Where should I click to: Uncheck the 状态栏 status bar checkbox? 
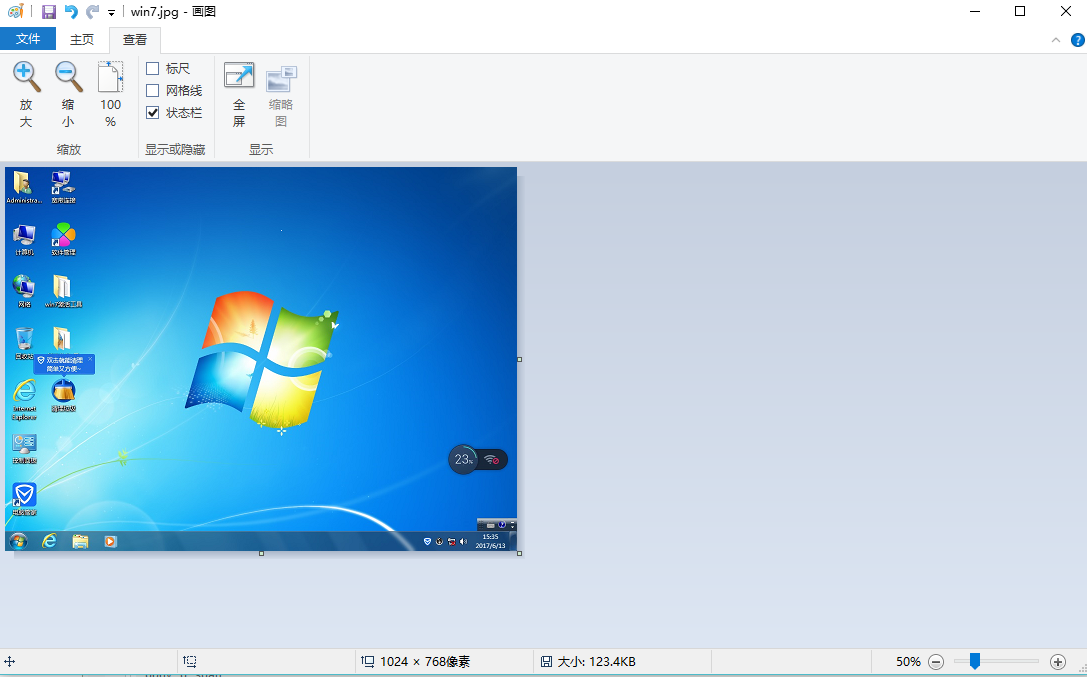[x=153, y=113]
